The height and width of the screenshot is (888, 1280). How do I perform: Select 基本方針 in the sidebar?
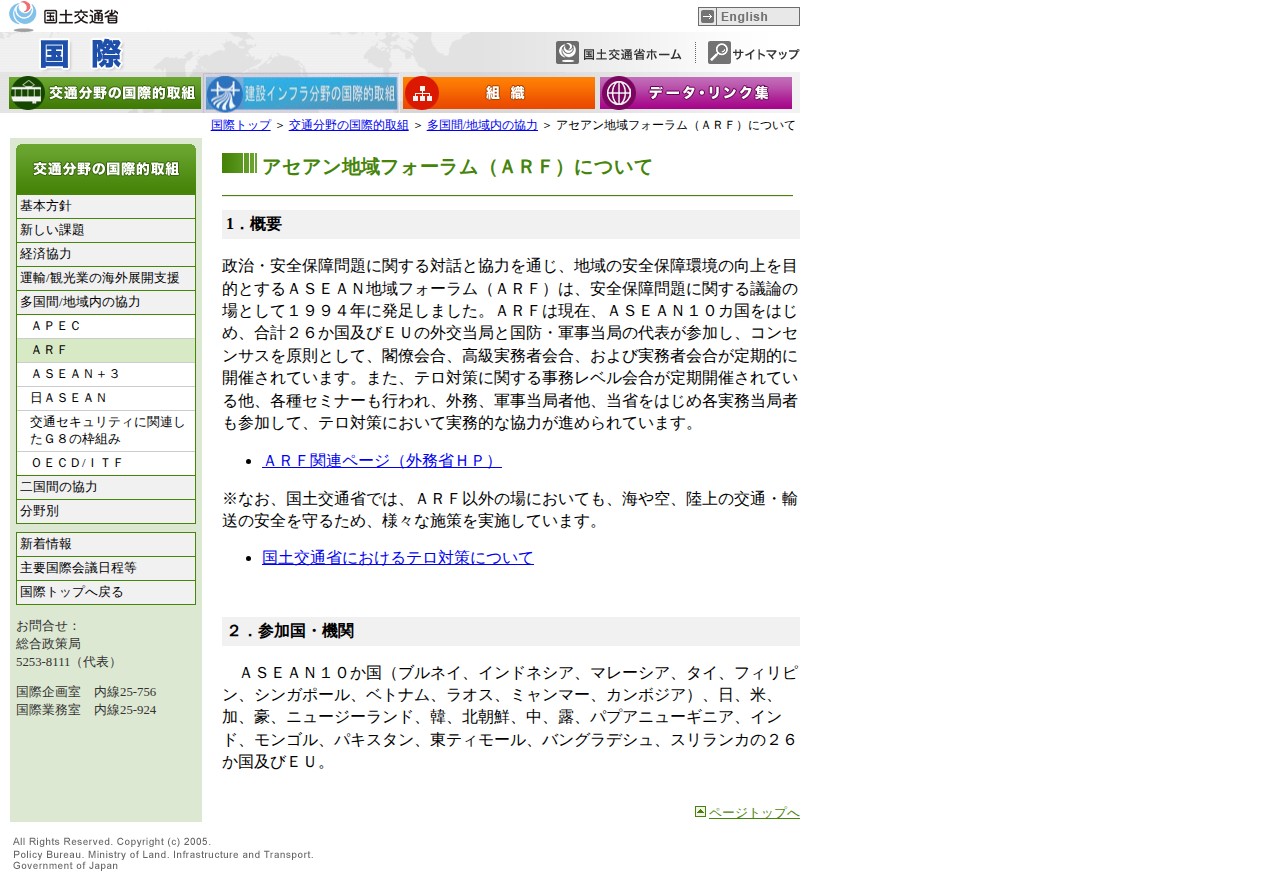coord(106,206)
